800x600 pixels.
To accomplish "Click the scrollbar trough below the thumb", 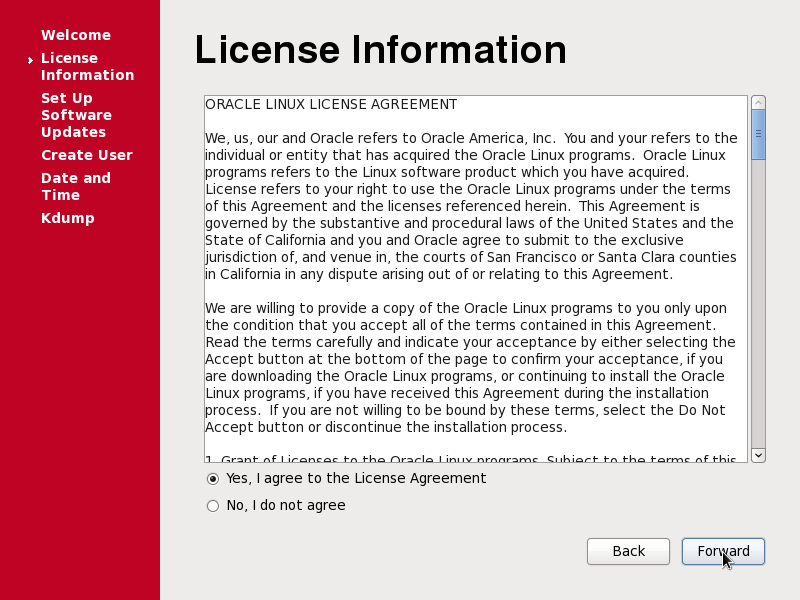I will click(758, 304).
